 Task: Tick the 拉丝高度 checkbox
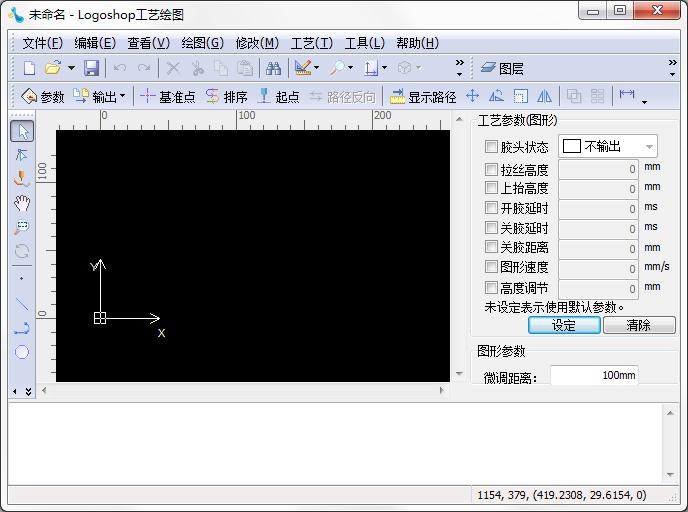tap(491, 170)
